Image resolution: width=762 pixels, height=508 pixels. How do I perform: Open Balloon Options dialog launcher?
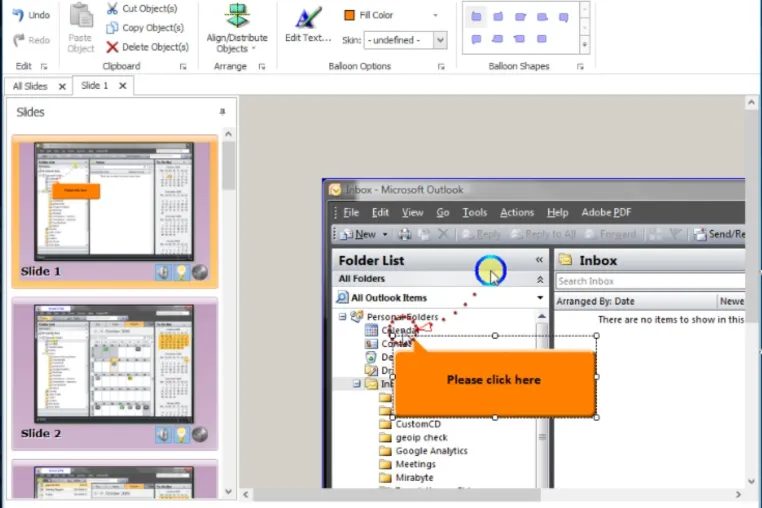click(x=441, y=67)
